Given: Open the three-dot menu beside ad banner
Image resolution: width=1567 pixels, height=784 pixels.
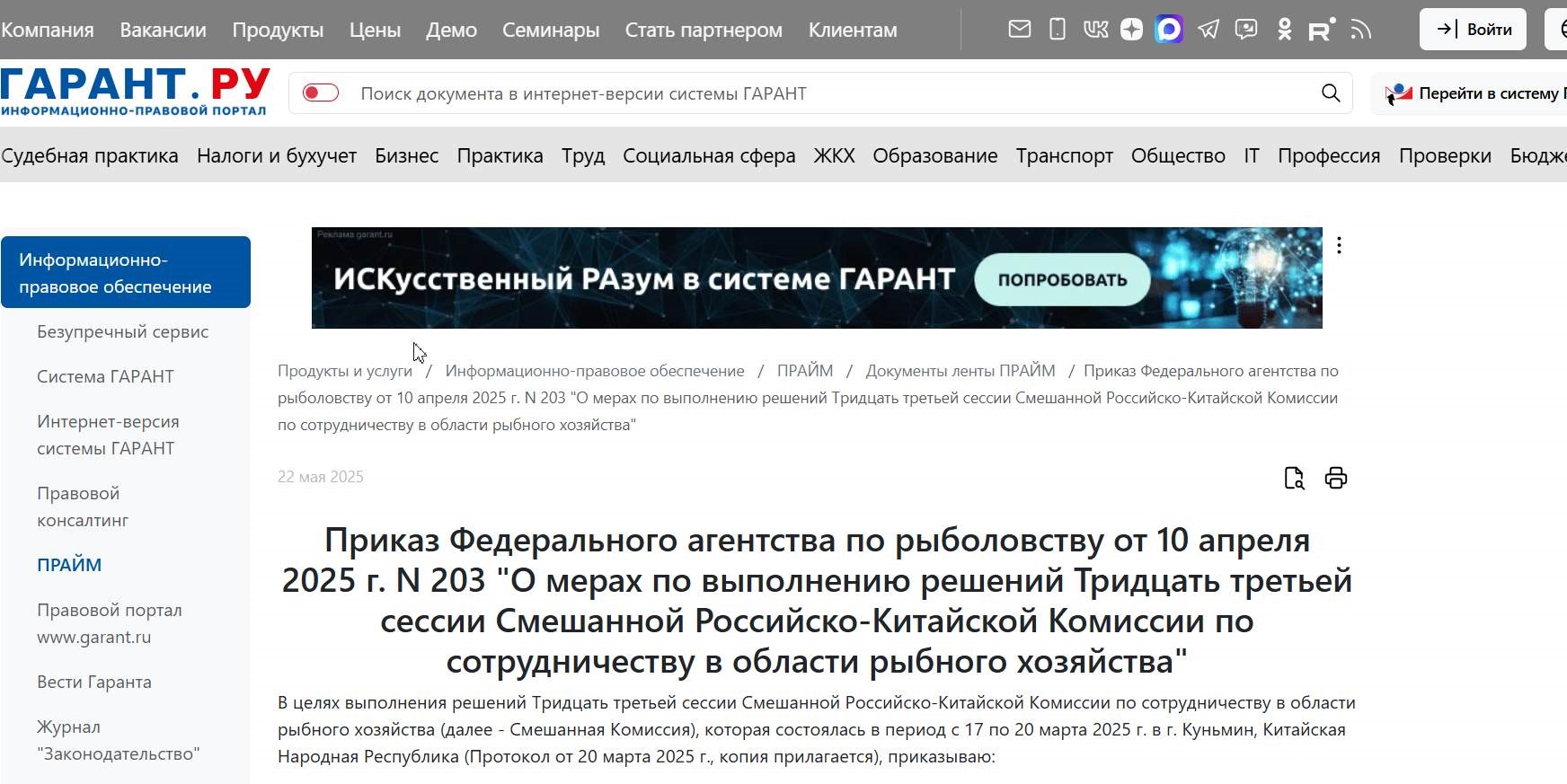Looking at the screenshot, I should click(x=1339, y=245).
